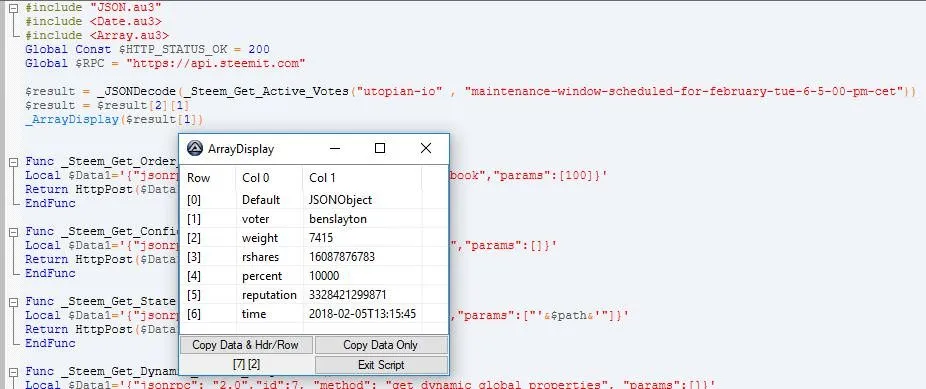Image resolution: width=926 pixels, height=389 pixels.
Task: Click the weight label cell
Action: click(x=269, y=238)
